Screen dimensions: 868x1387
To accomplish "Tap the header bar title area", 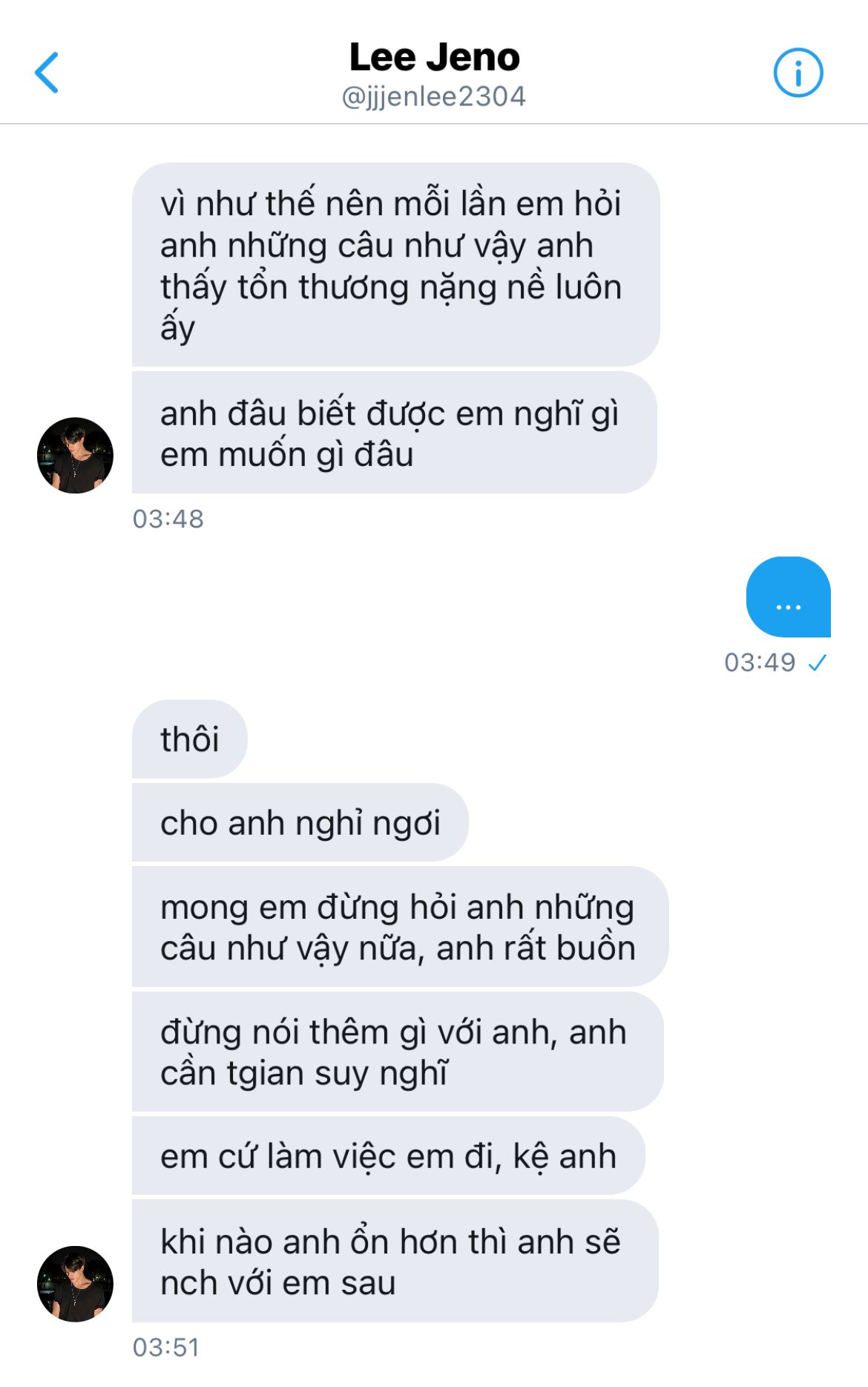I will point(434,74).
